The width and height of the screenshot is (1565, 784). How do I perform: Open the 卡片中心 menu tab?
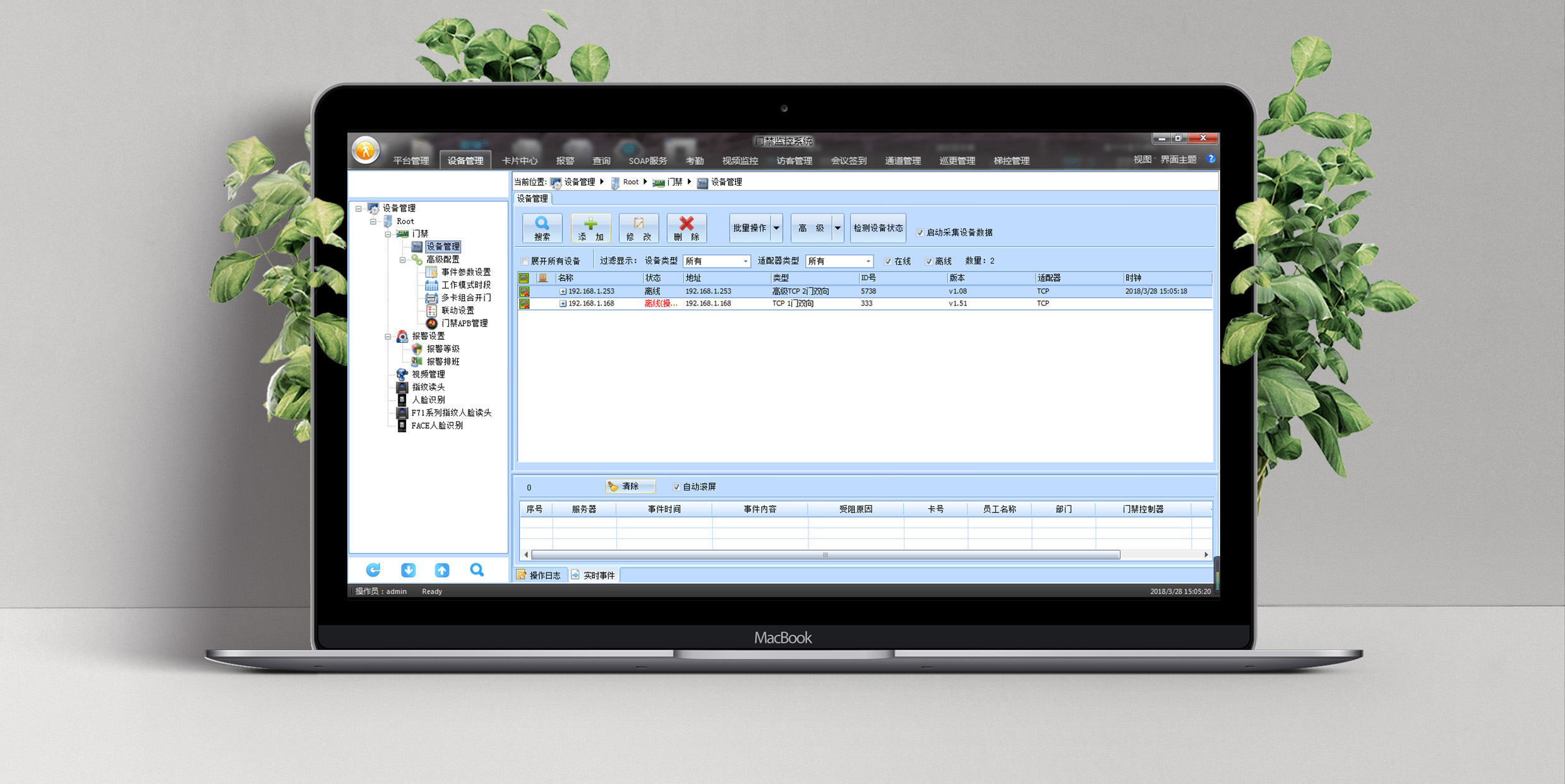point(519,161)
